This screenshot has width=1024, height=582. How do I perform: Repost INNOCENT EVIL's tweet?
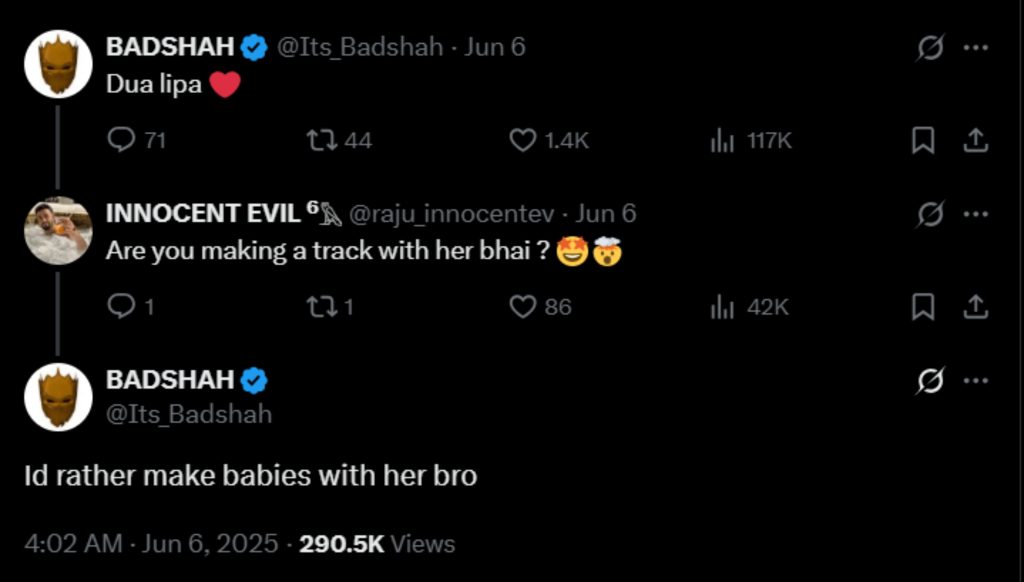click(x=322, y=307)
